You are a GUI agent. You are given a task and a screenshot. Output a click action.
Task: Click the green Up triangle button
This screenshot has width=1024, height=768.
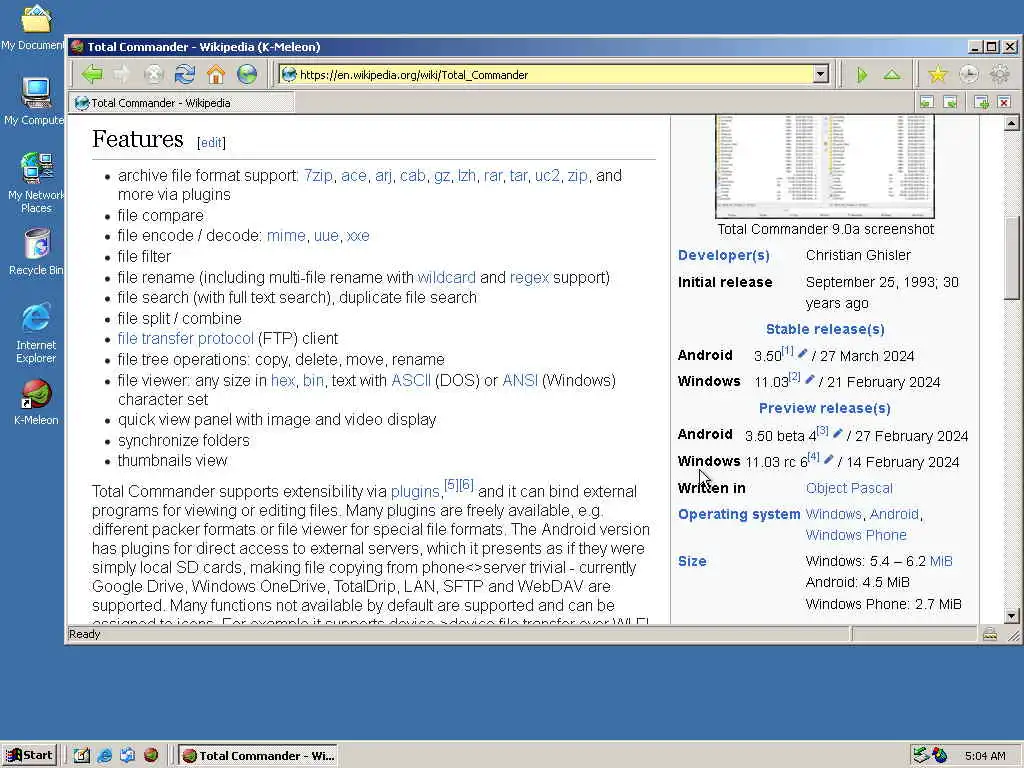[892, 75]
